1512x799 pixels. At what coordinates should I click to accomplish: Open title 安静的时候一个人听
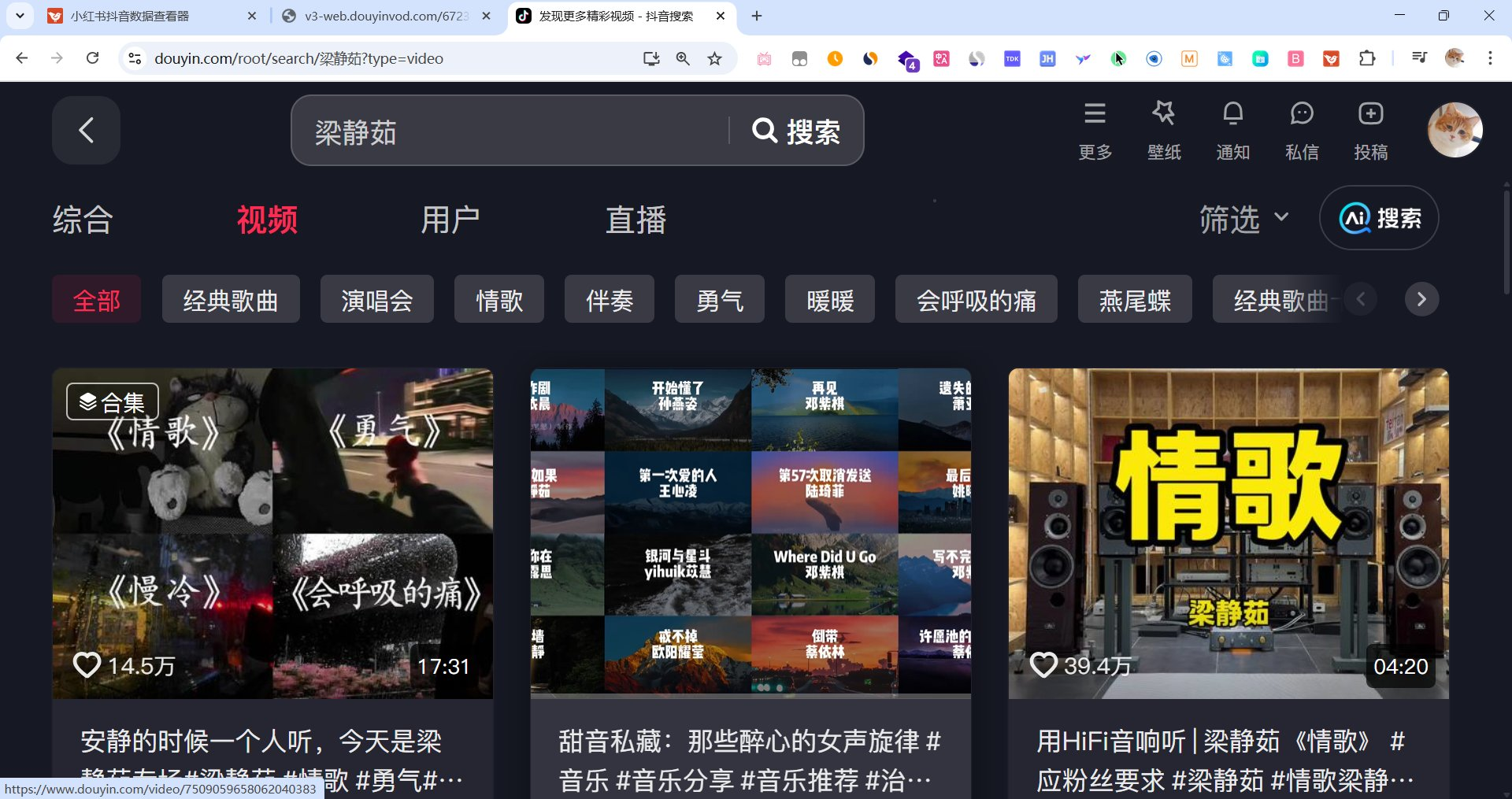tap(272, 760)
